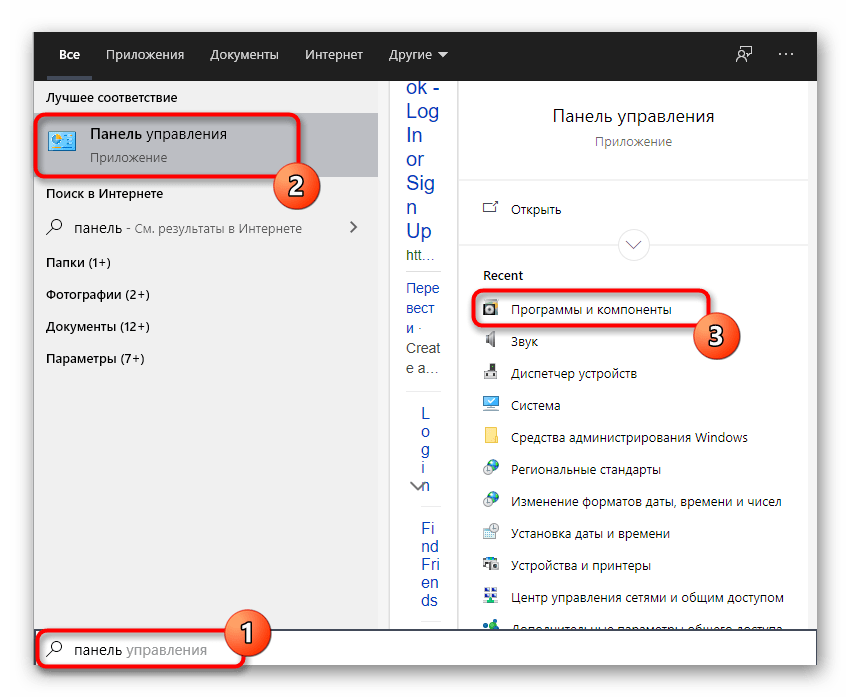849x697 pixels.
Task: Click the Date and time setup icon
Action: (490, 533)
